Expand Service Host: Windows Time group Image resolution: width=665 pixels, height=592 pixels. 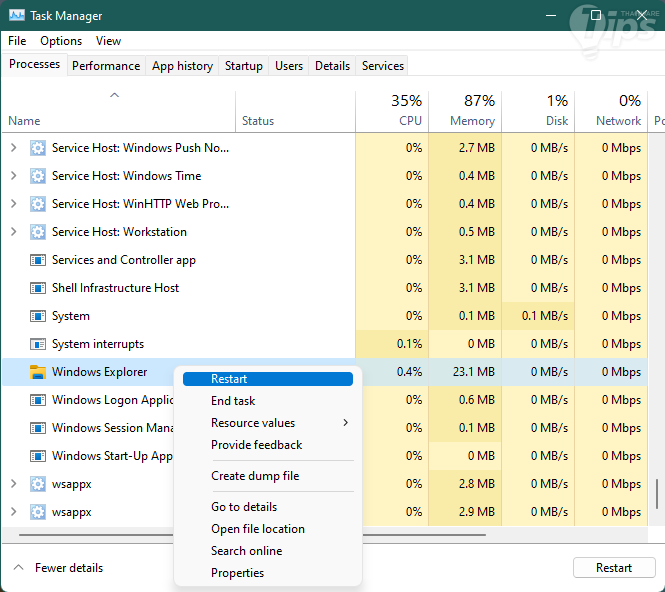click(x=14, y=176)
